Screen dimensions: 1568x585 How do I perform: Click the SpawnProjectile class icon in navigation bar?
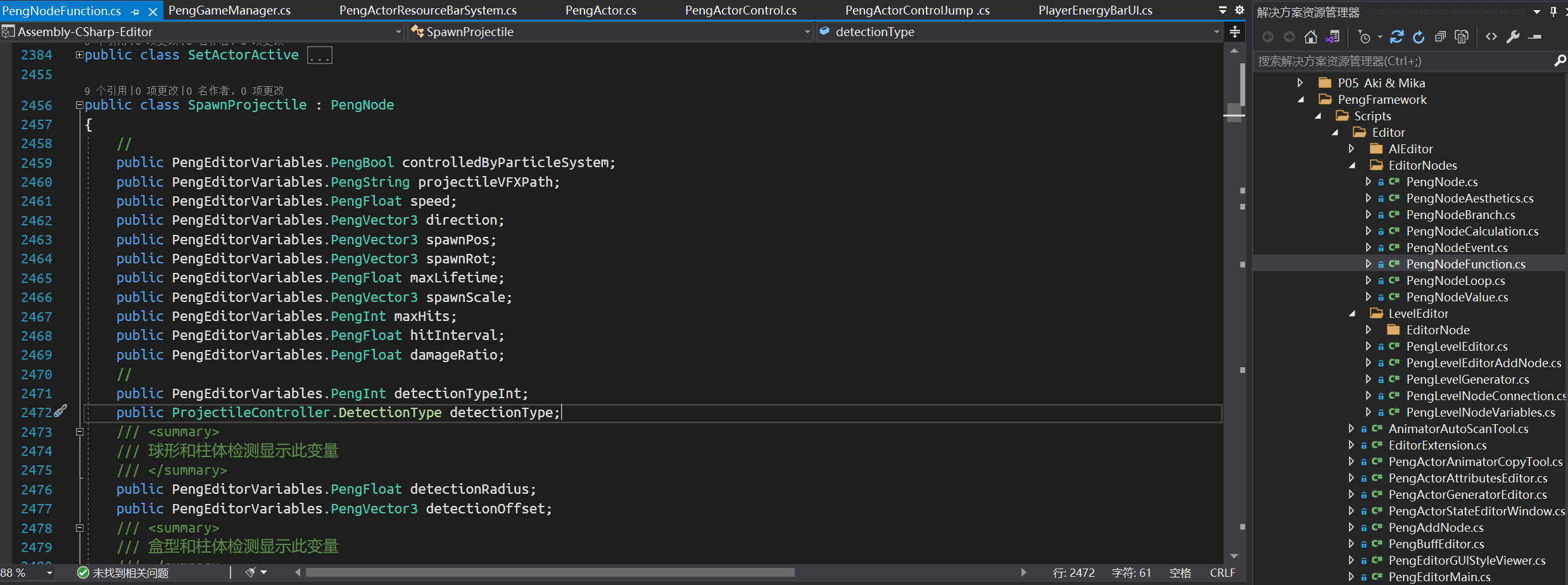click(x=417, y=31)
